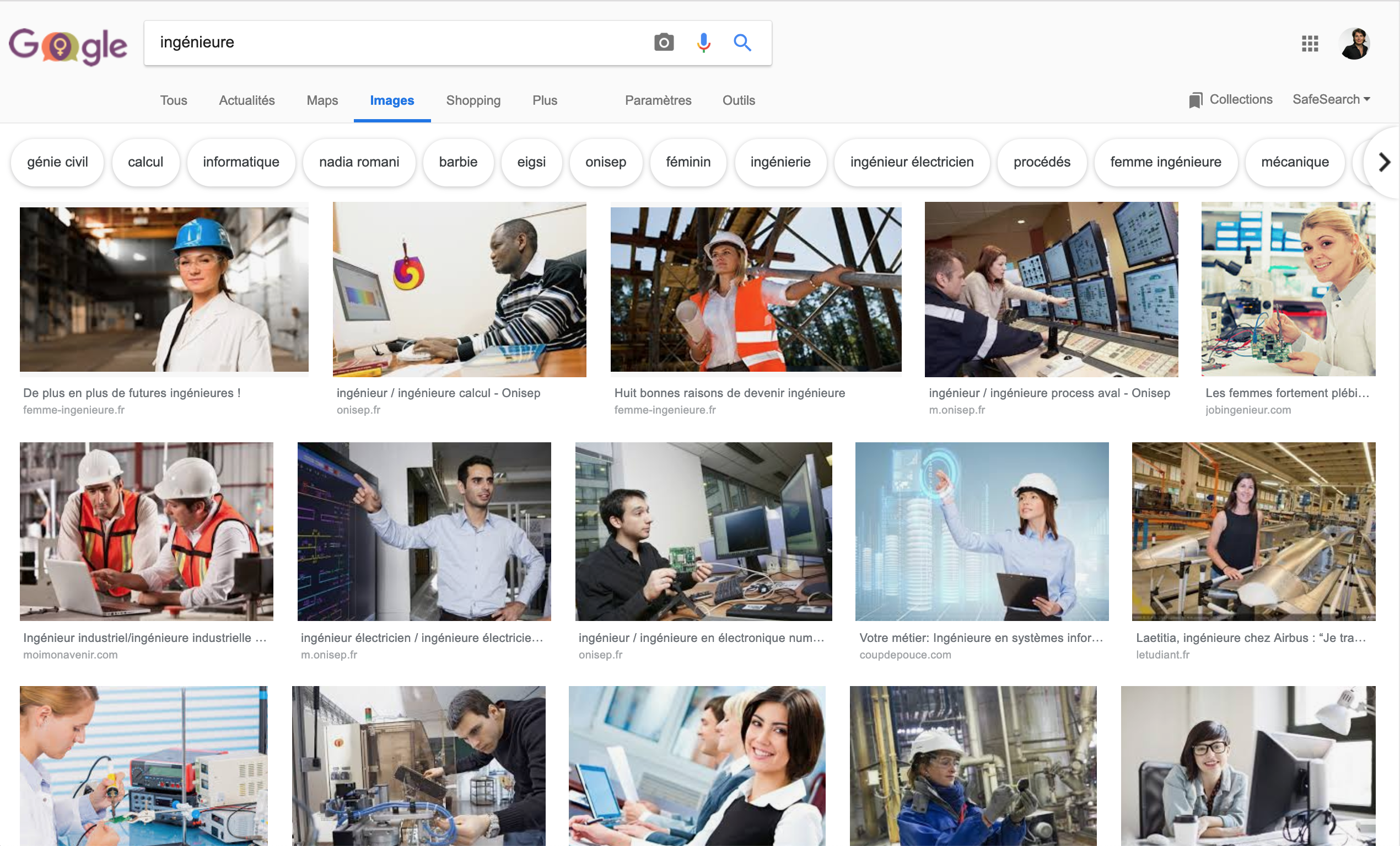Click the search box containing "ingénieure"
Viewport: 1400px width, 846px height.
398,42
